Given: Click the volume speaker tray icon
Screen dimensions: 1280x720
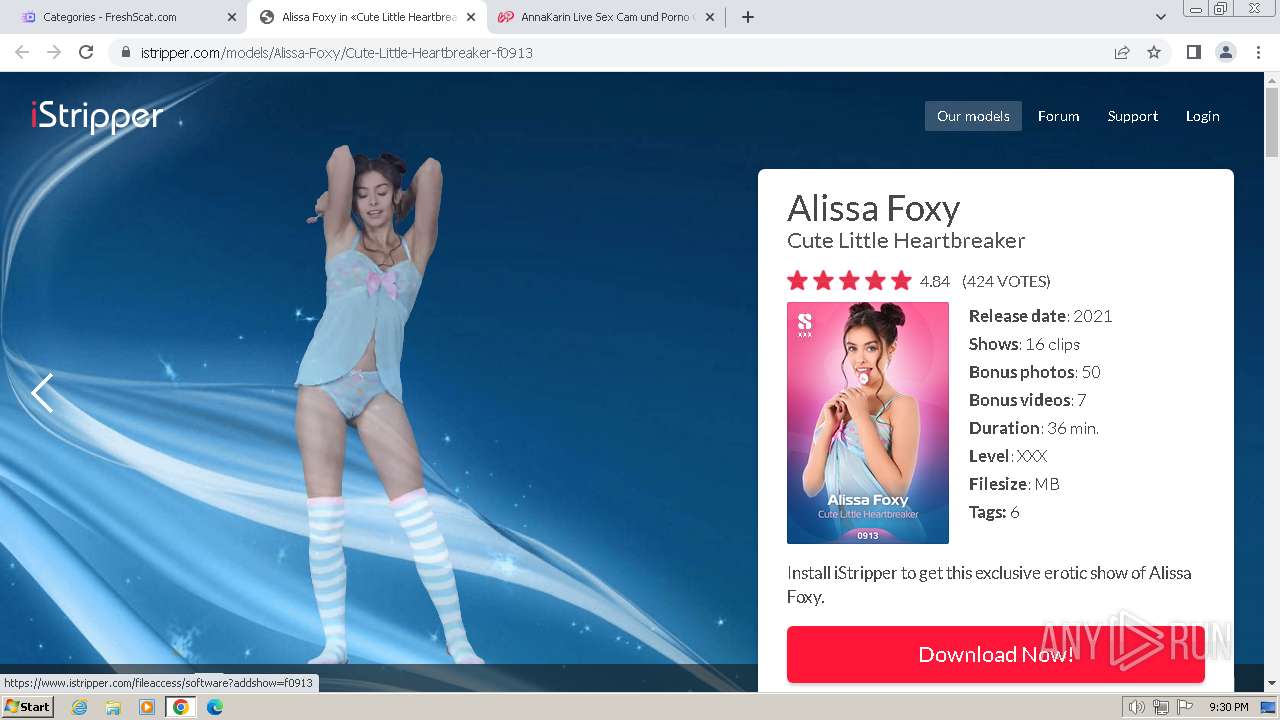Looking at the screenshot, I should tap(1137, 707).
